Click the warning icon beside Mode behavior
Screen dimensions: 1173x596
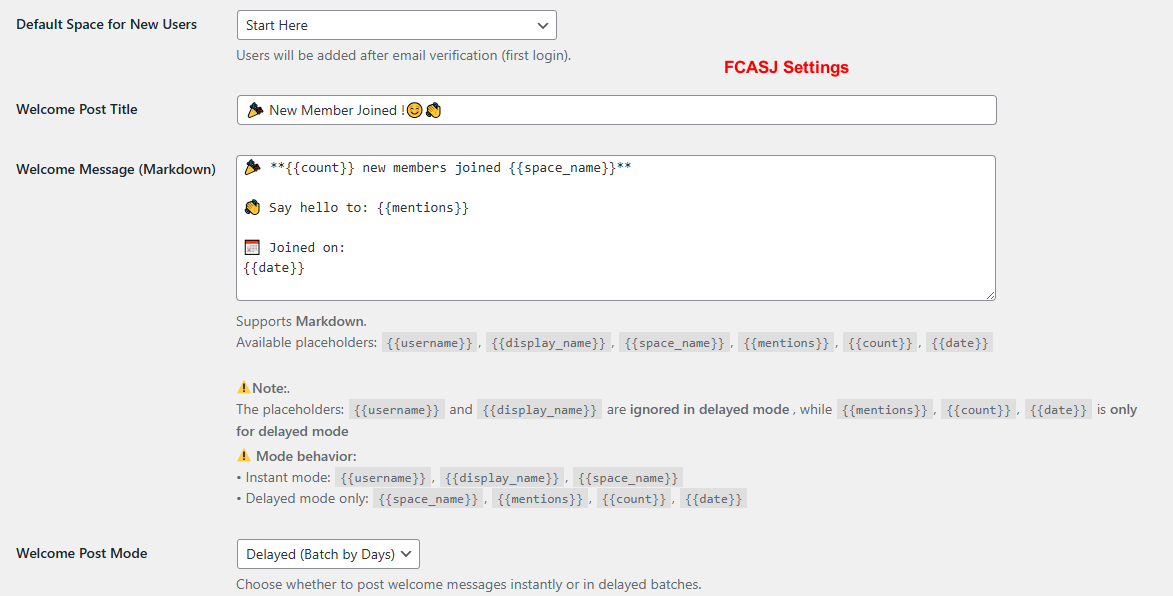pyautogui.click(x=243, y=455)
